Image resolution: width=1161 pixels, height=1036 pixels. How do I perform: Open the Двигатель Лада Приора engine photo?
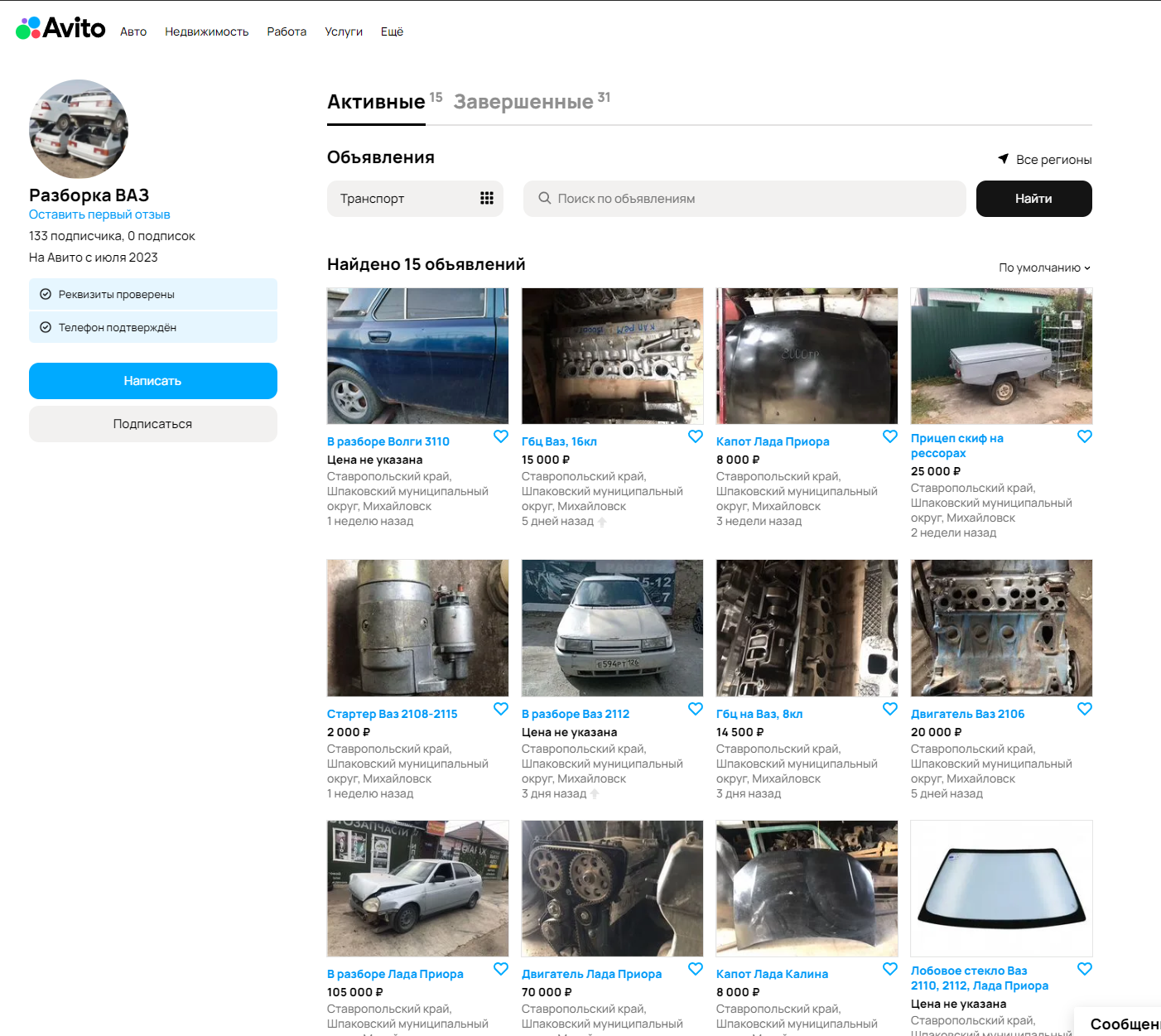coord(613,889)
